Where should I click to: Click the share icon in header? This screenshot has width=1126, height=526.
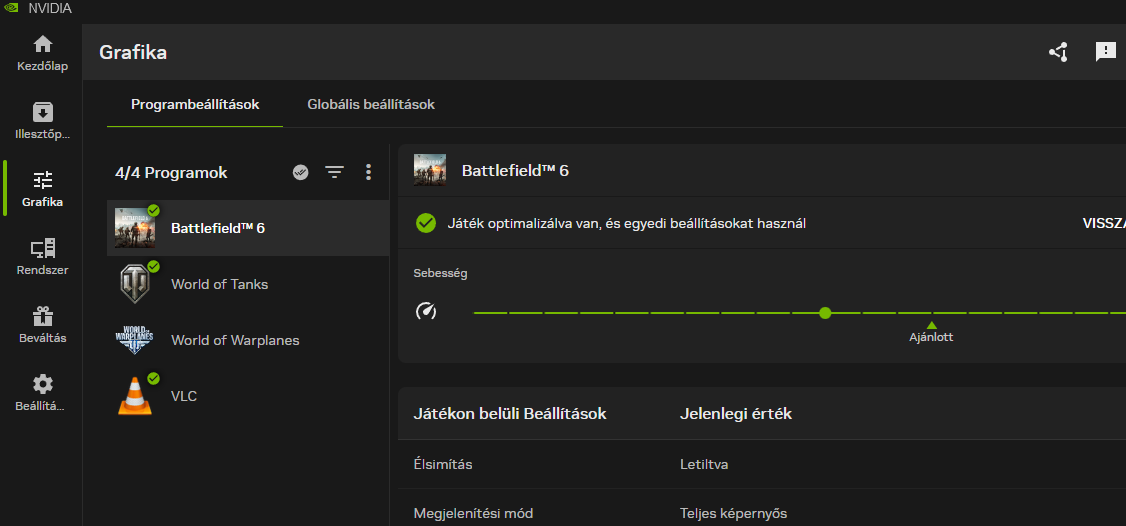(x=1058, y=52)
